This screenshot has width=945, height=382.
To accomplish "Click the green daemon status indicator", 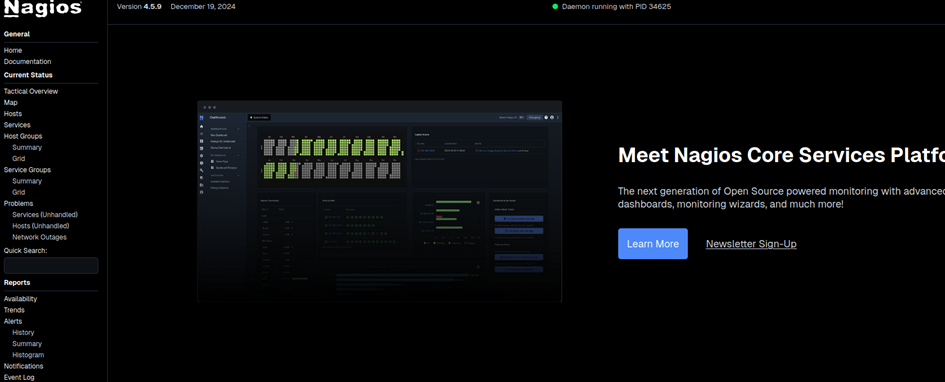I will tap(555, 7).
